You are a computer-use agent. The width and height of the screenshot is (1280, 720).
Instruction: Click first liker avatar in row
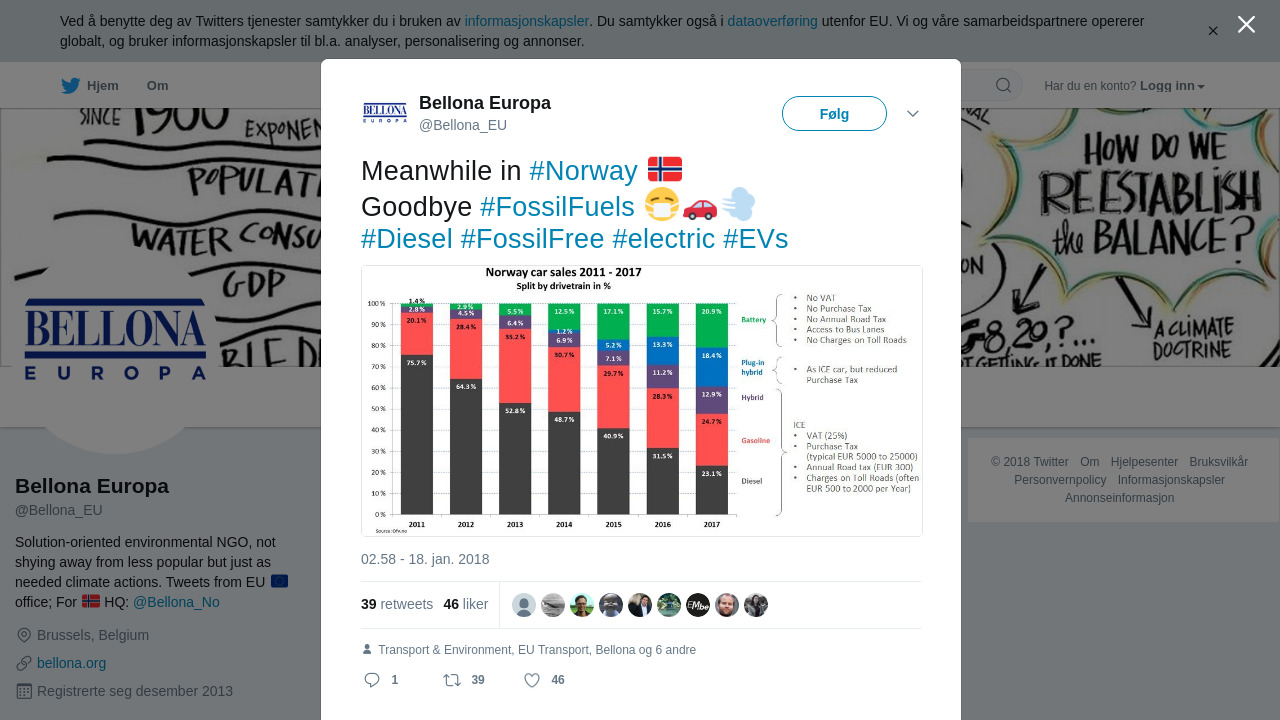(x=524, y=605)
